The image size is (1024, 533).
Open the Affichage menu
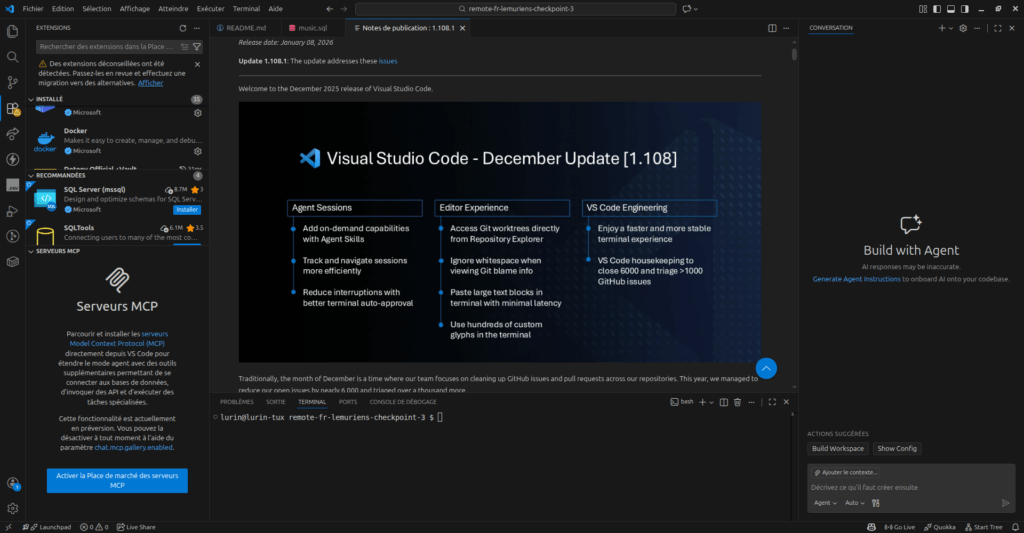click(135, 9)
